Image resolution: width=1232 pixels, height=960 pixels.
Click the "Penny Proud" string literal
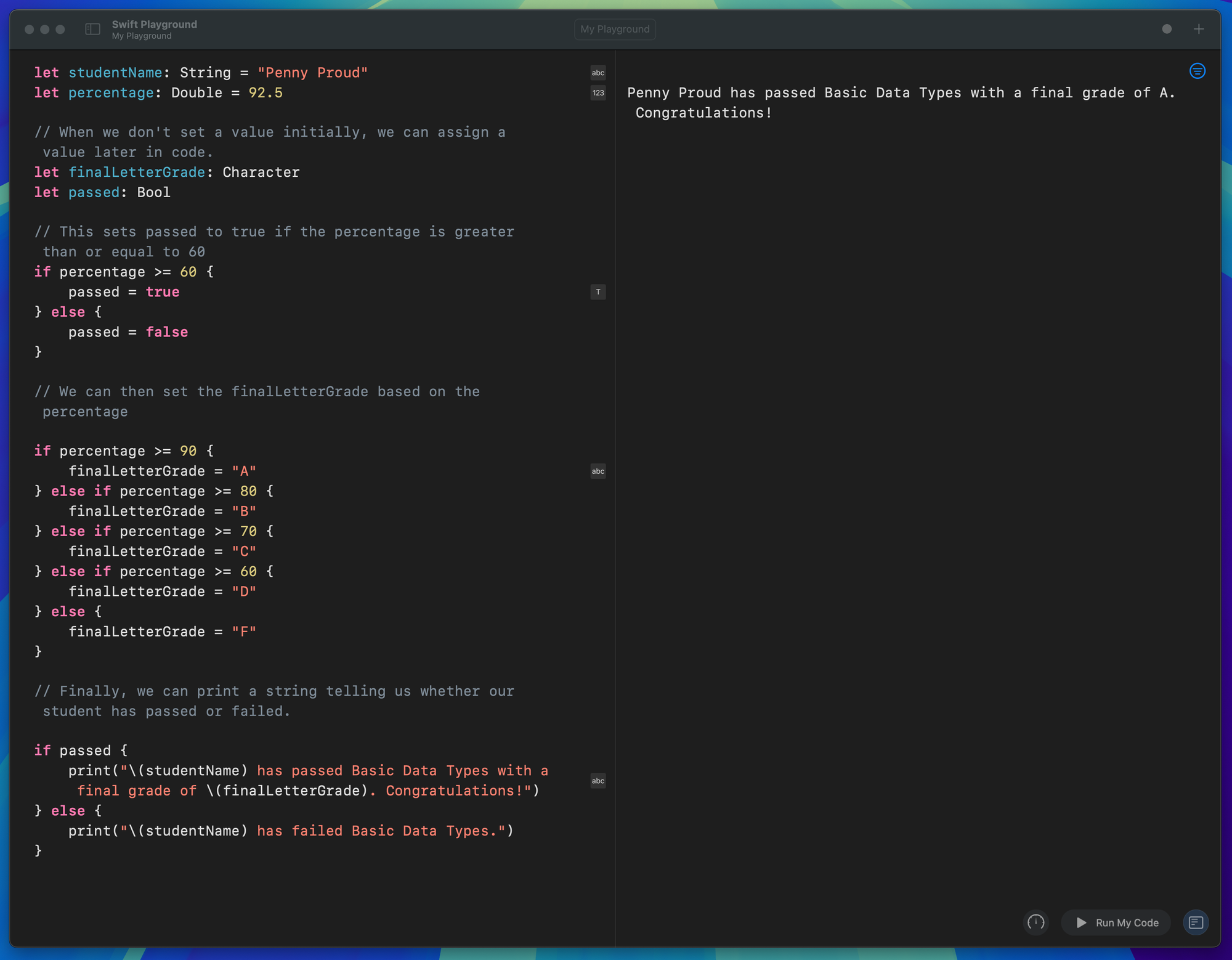312,73
